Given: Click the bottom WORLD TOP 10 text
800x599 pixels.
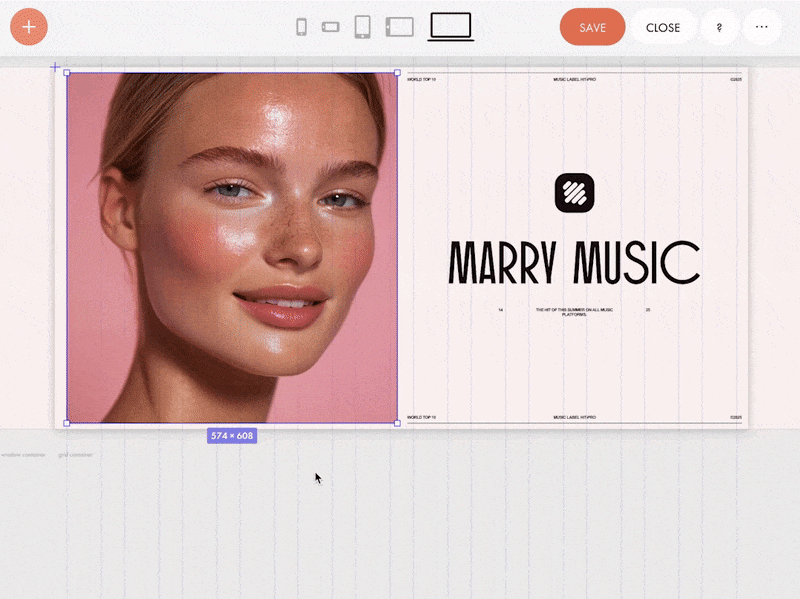Looking at the screenshot, I should click(x=421, y=417).
